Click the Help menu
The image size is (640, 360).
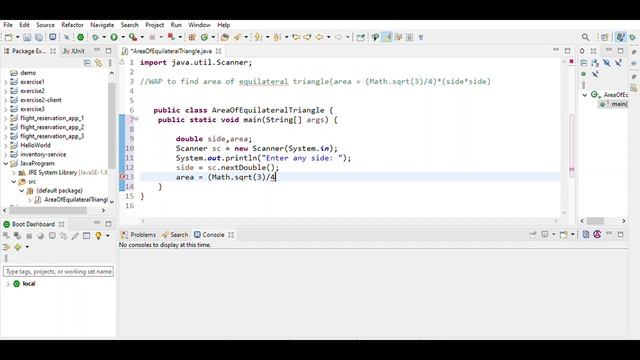coord(223,25)
